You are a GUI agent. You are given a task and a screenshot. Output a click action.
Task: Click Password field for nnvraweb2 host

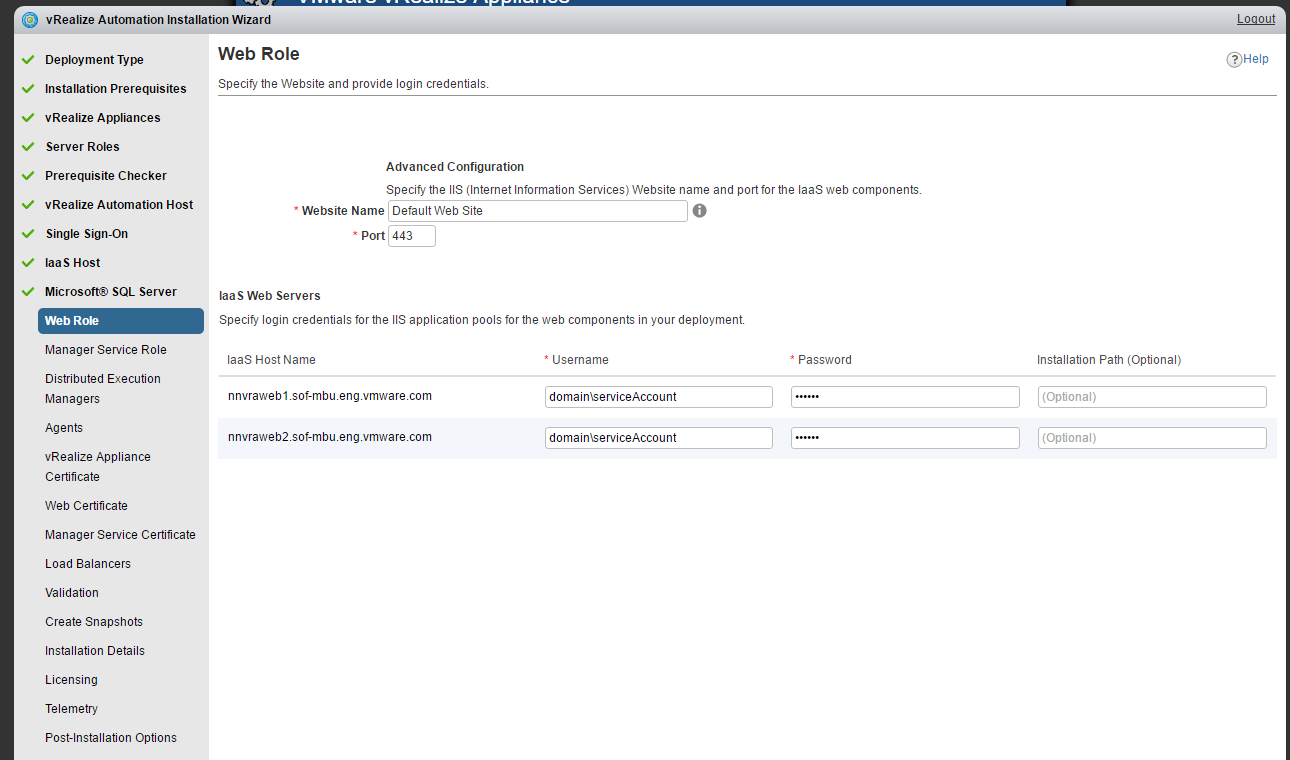pos(905,438)
